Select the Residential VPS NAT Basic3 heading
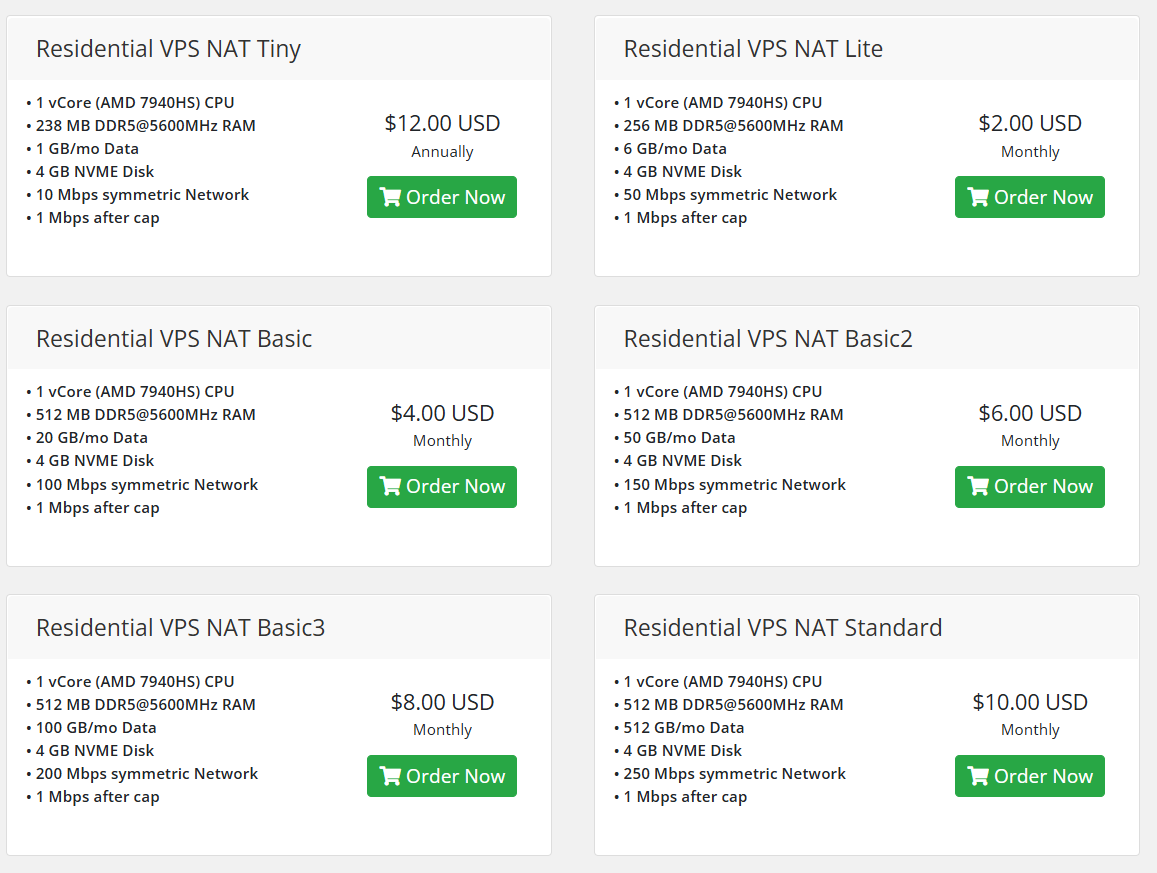This screenshot has width=1157, height=873. click(180, 628)
